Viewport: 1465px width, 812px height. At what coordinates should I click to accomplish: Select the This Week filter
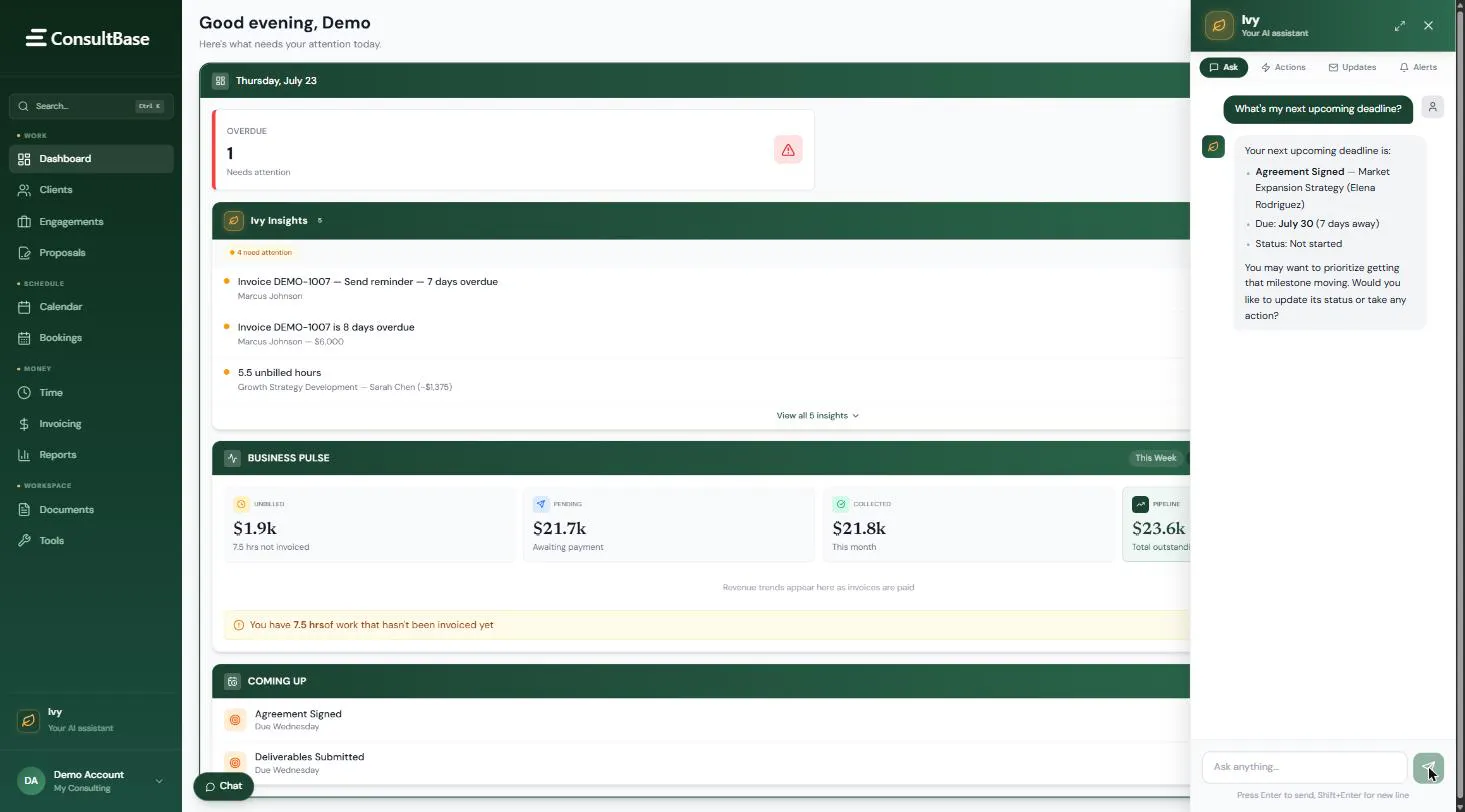[1155, 458]
